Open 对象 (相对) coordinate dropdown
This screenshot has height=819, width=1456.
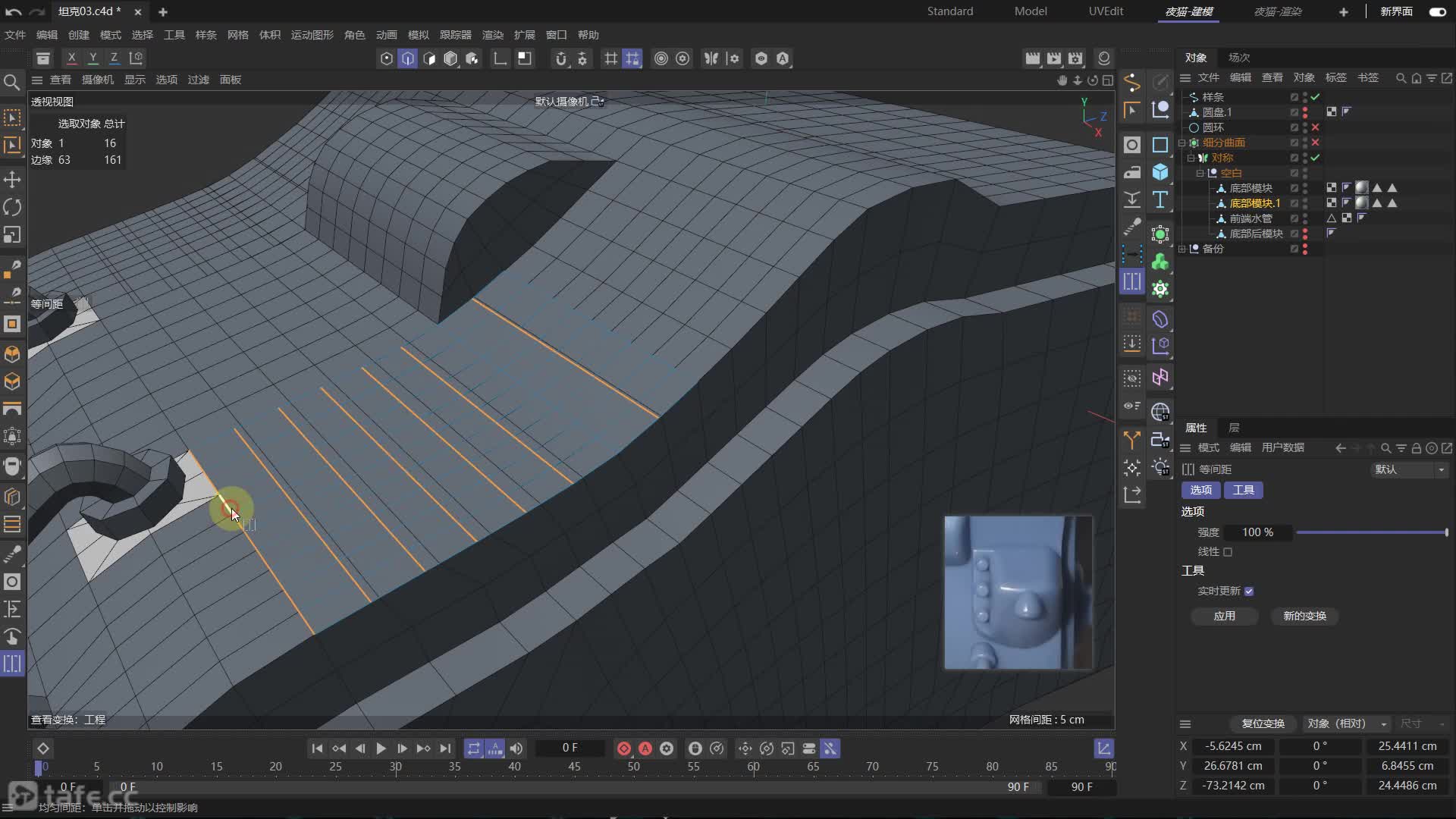pos(1347,723)
